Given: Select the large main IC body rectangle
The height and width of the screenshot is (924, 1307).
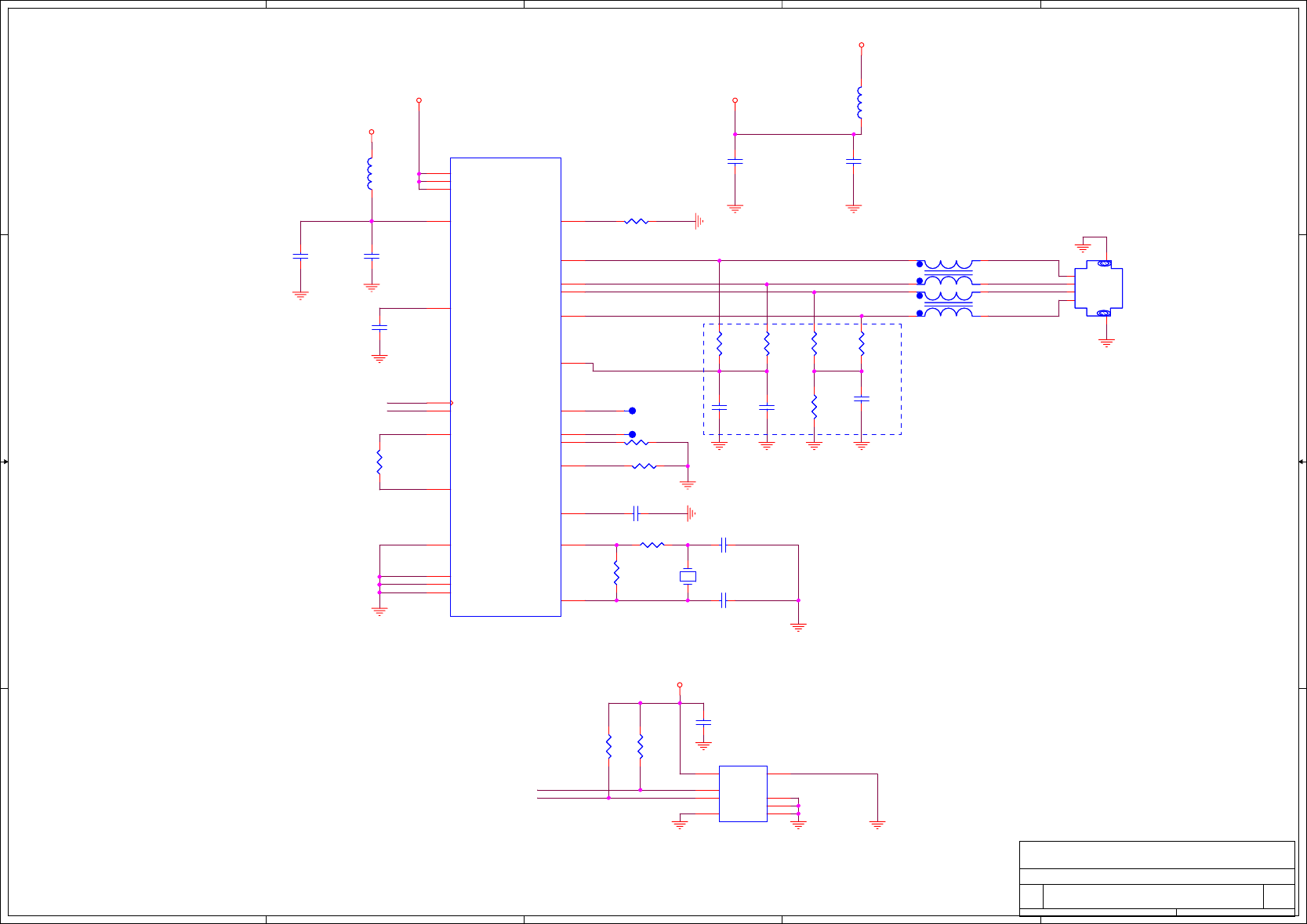Looking at the screenshot, I should (x=506, y=387).
